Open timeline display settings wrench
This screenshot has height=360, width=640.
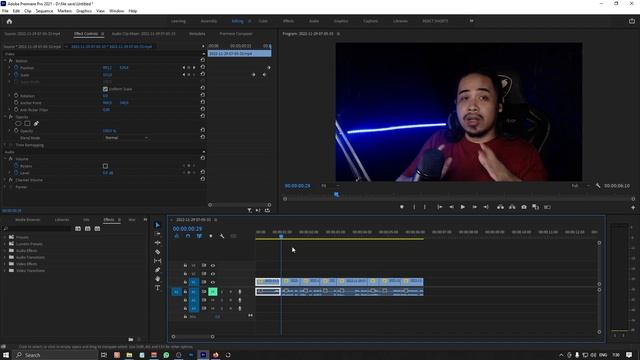[222, 236]
